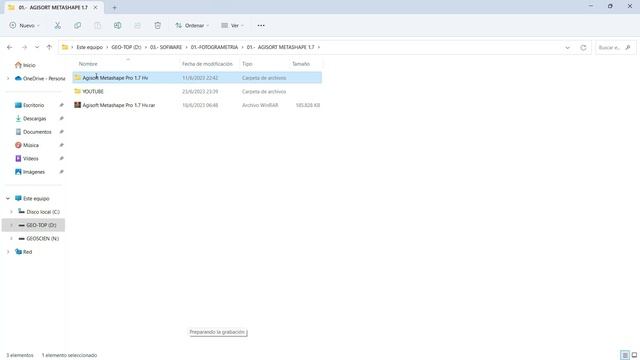Select the YOUTUBE folder
Image resolution: width=640 pixels, height=360 pixels.
(x=93, y=91)
